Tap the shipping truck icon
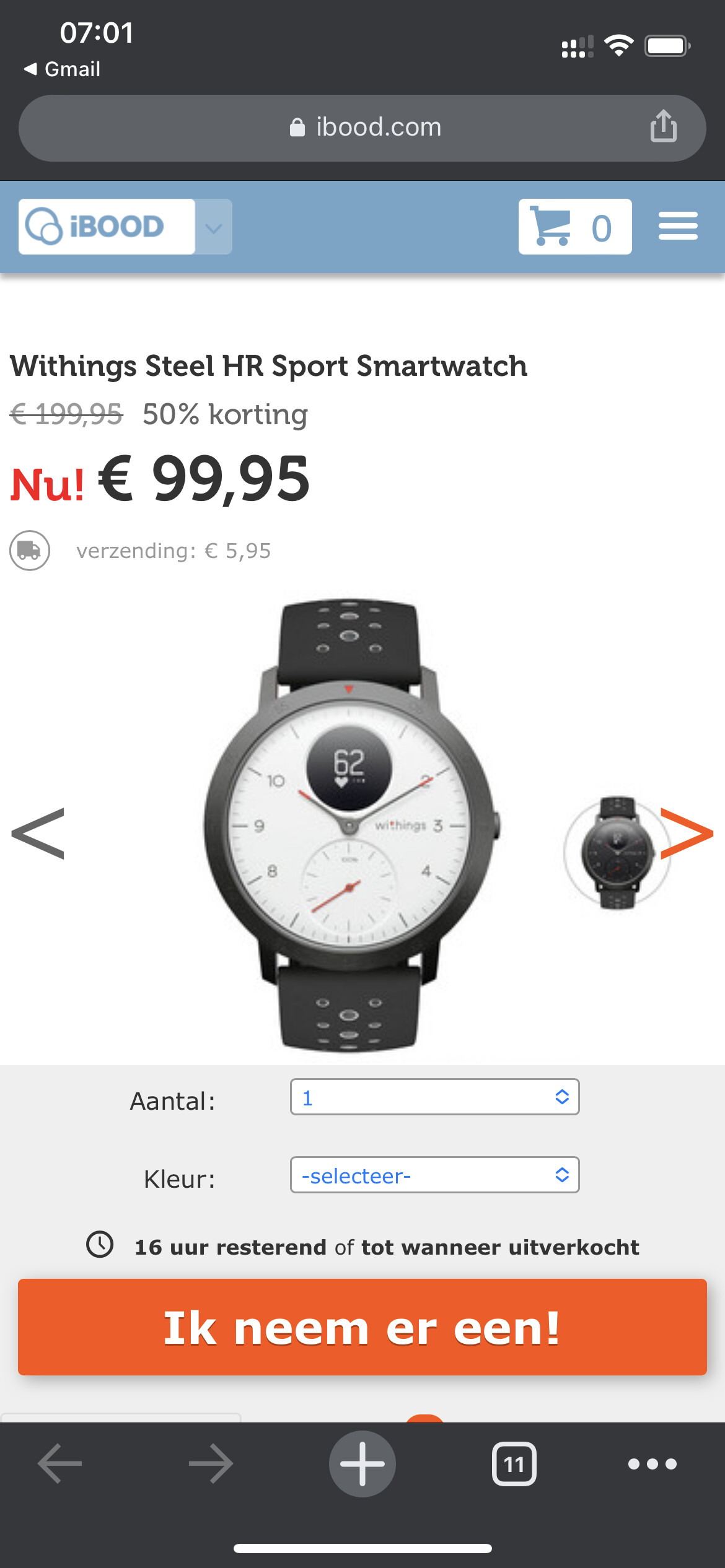The image size is (725, 1568). pyautogui.click(x=30, y=551)
